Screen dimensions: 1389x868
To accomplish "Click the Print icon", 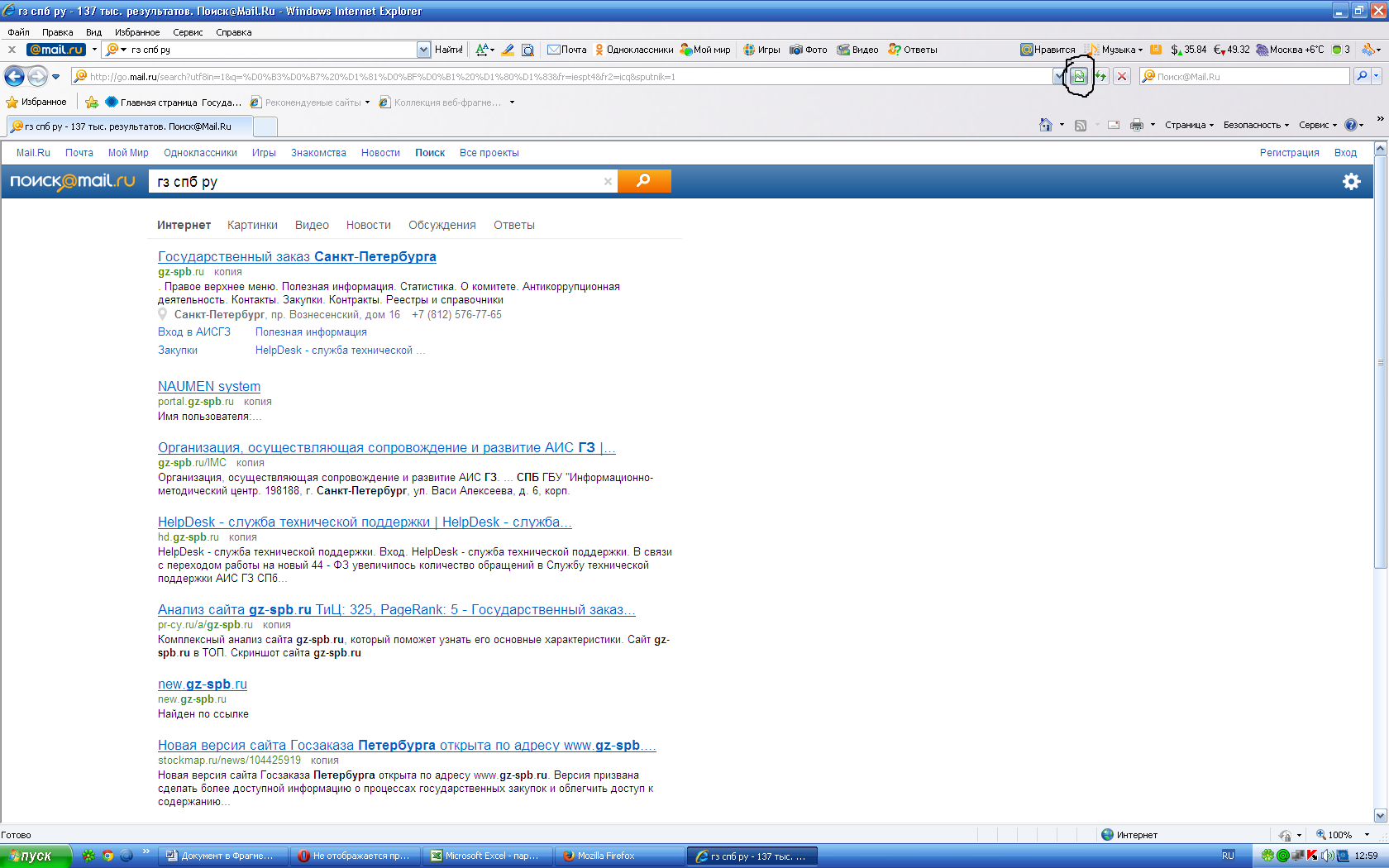I will click(1137, 125).
